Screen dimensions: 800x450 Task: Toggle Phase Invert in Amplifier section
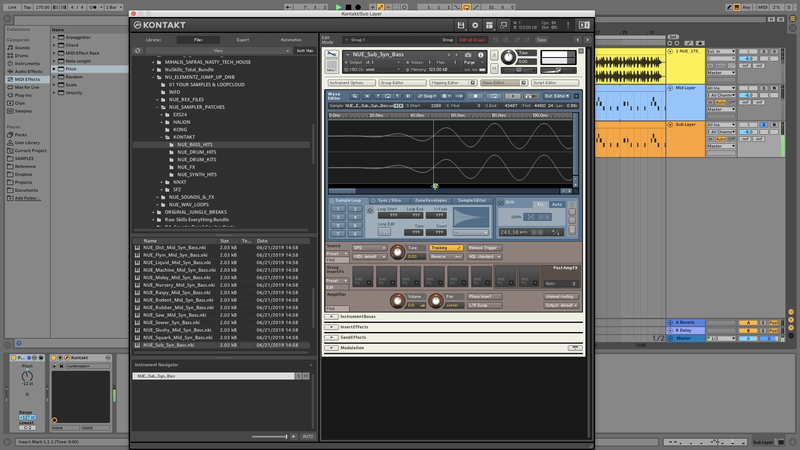point(485,296)
